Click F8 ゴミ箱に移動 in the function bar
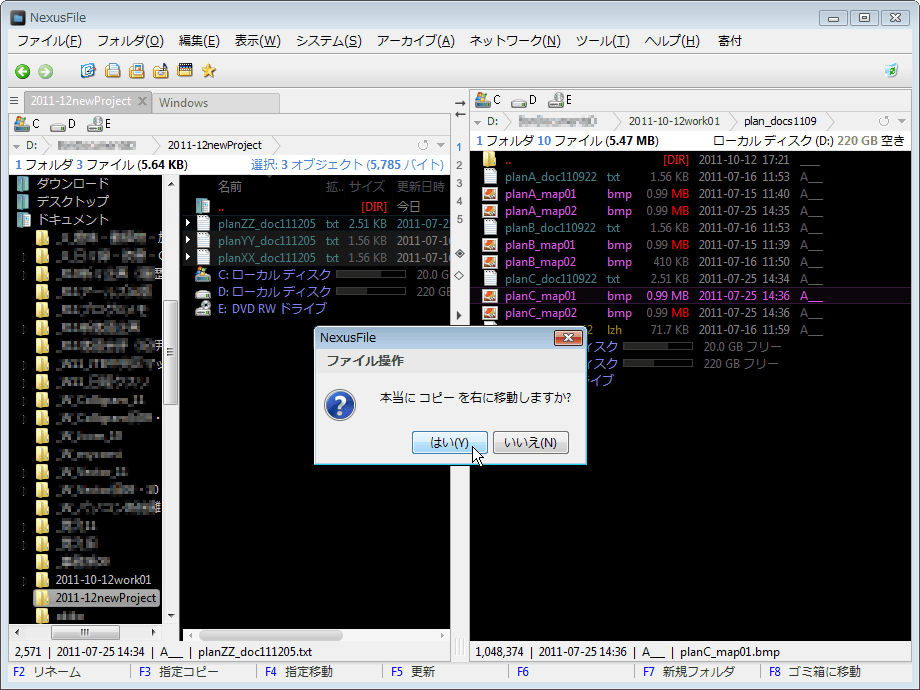 click(x=815, y=672)
